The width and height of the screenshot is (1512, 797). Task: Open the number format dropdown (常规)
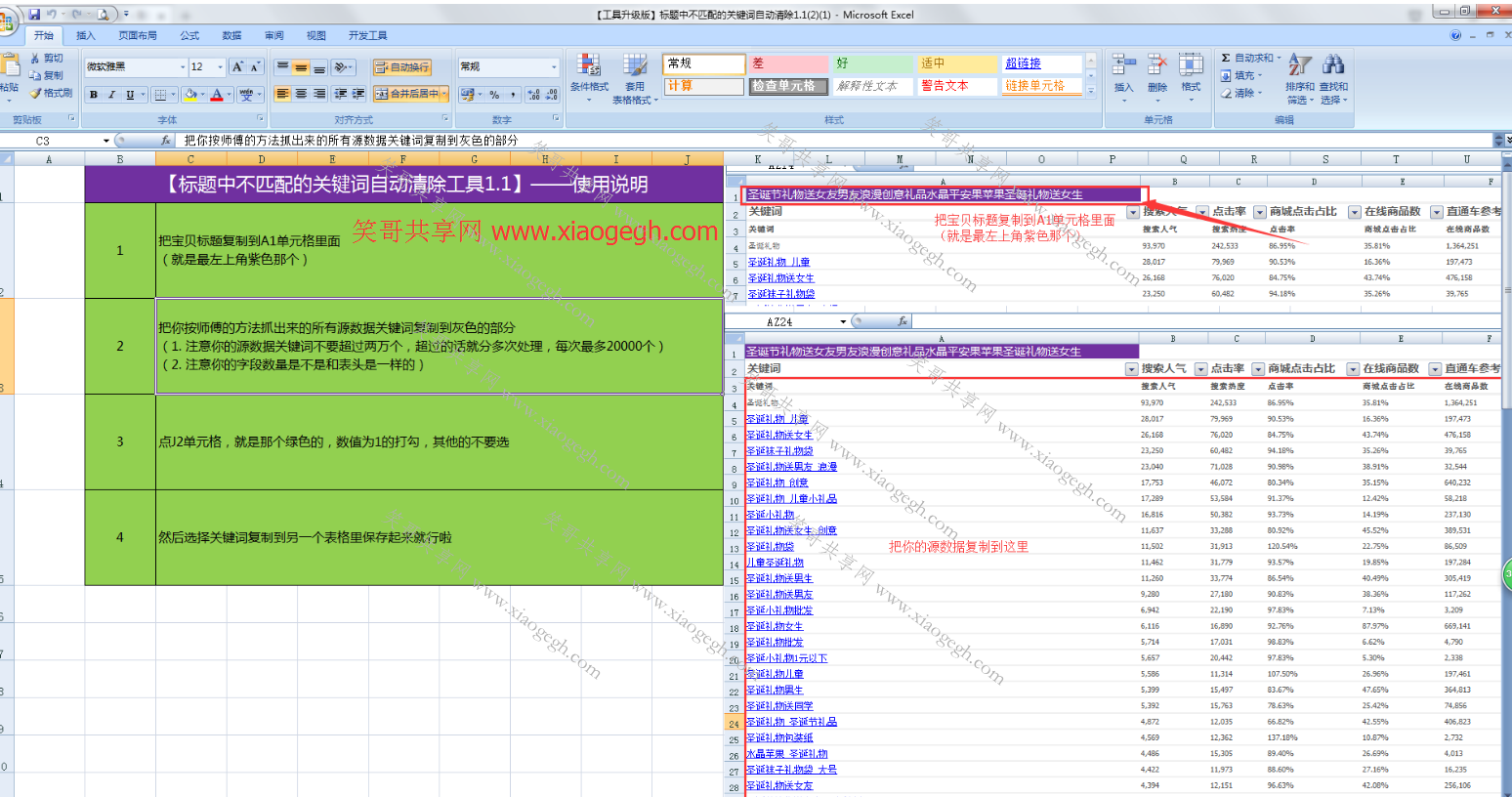pos(554,66)
